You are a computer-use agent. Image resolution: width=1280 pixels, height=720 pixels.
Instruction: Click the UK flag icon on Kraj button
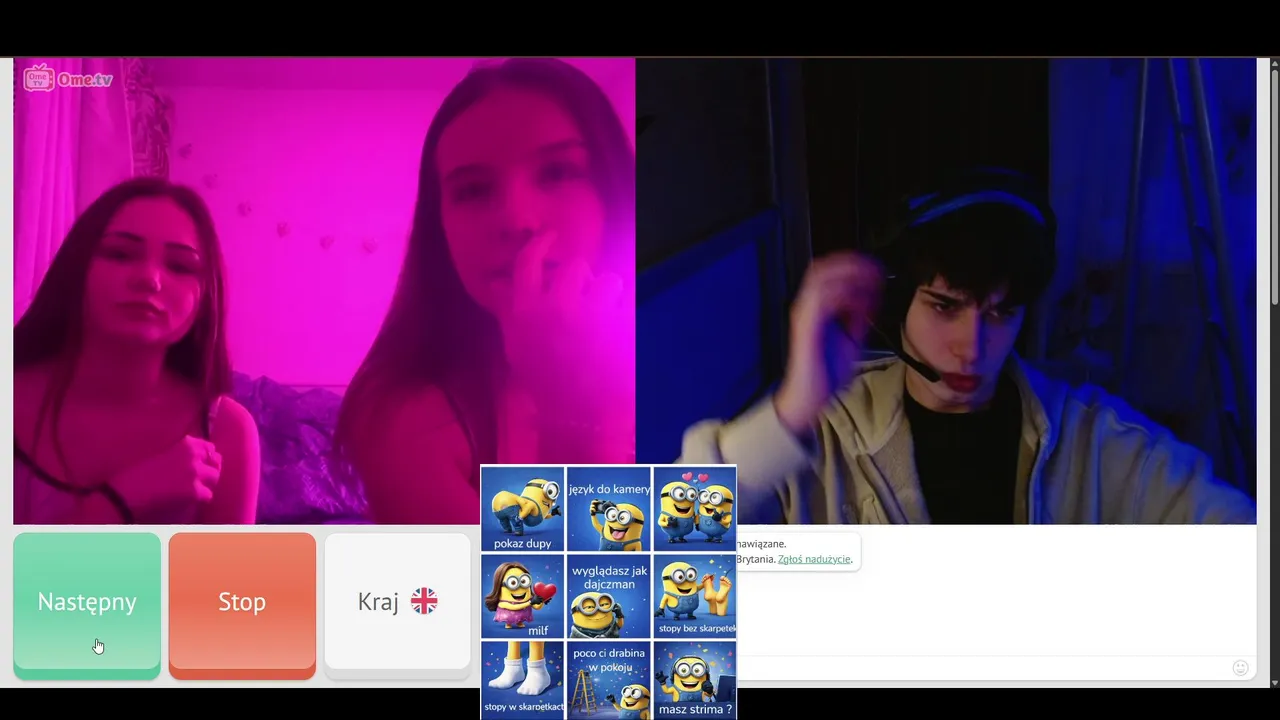tap(424, 601)
